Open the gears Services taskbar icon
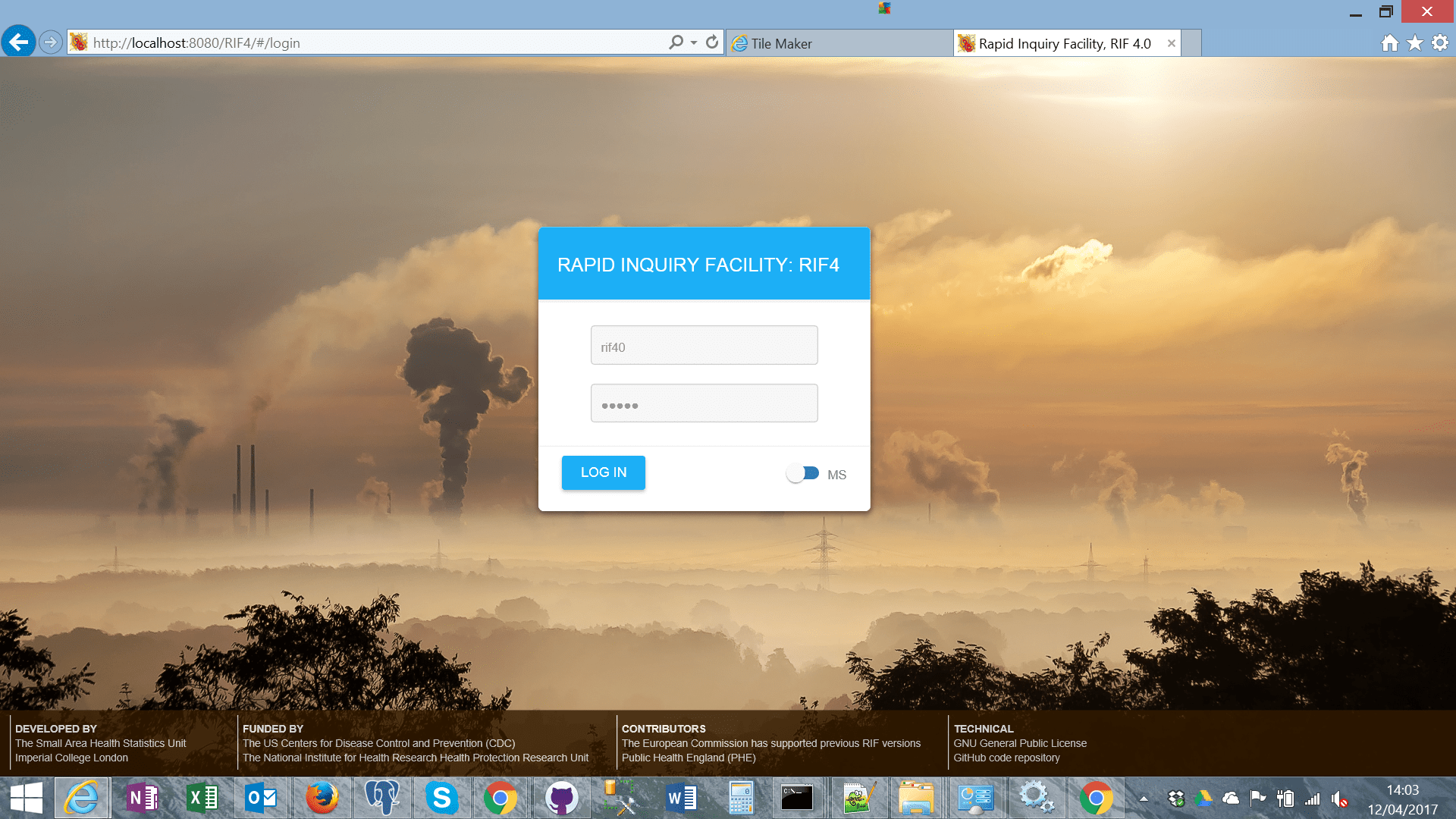The width and height of the screenshot is (1456, 819). click(1036, 798)
